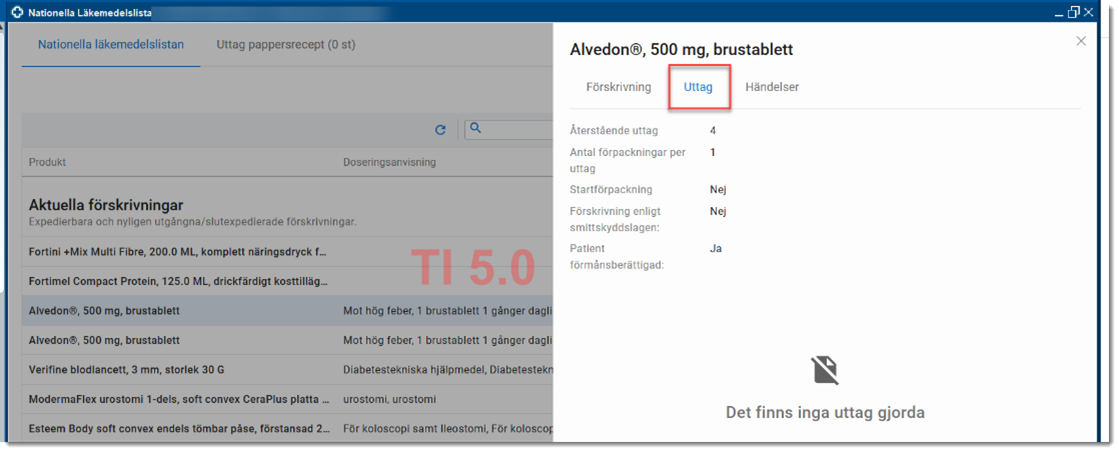Click the Återstående uttag value 4
The image size is (1119, 452).
coord(713,131)
